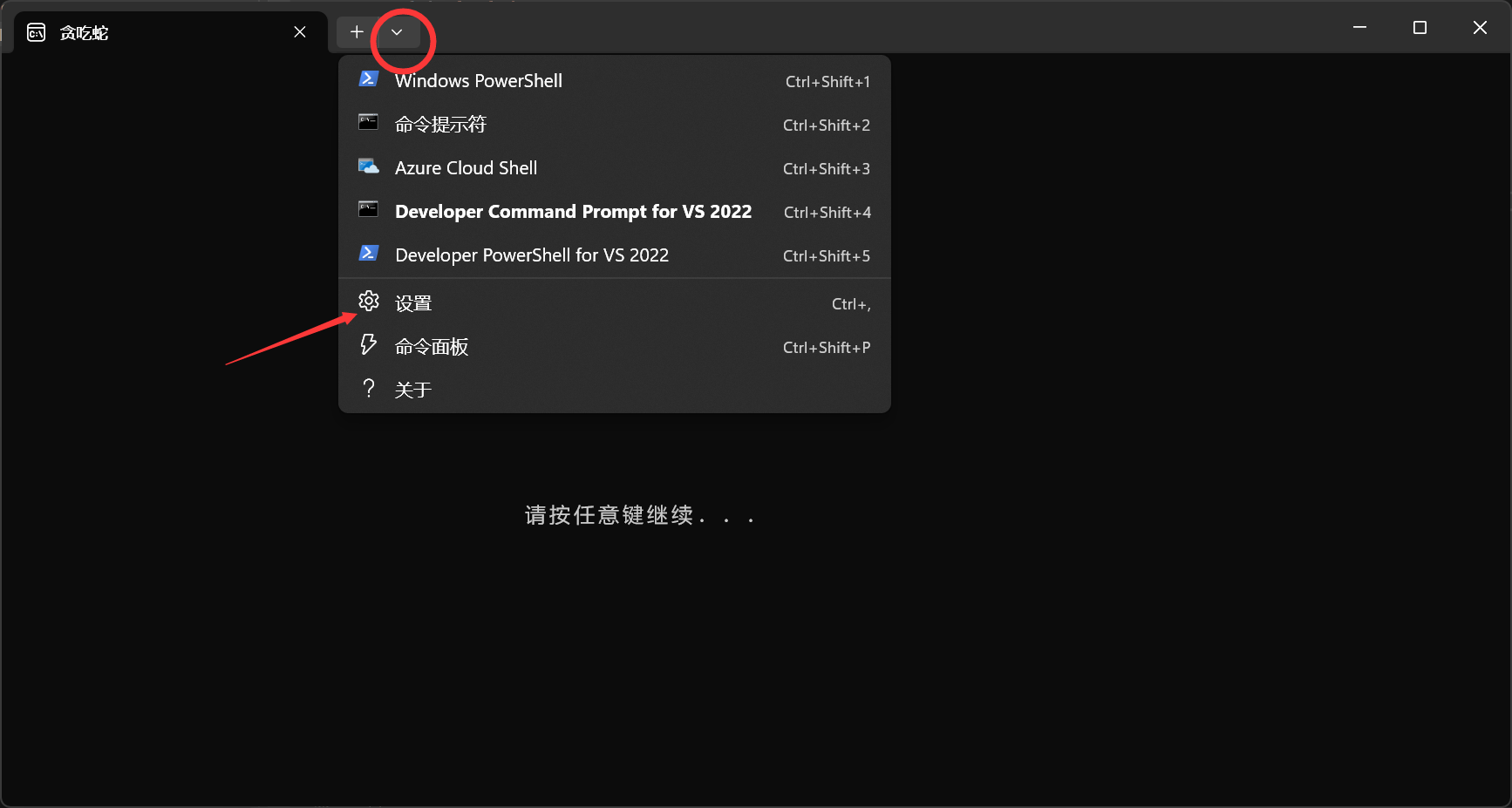Click the Ctrl+Shift+2 shortcut text
The image size is (1512, 808).
(x=827, y=126)
